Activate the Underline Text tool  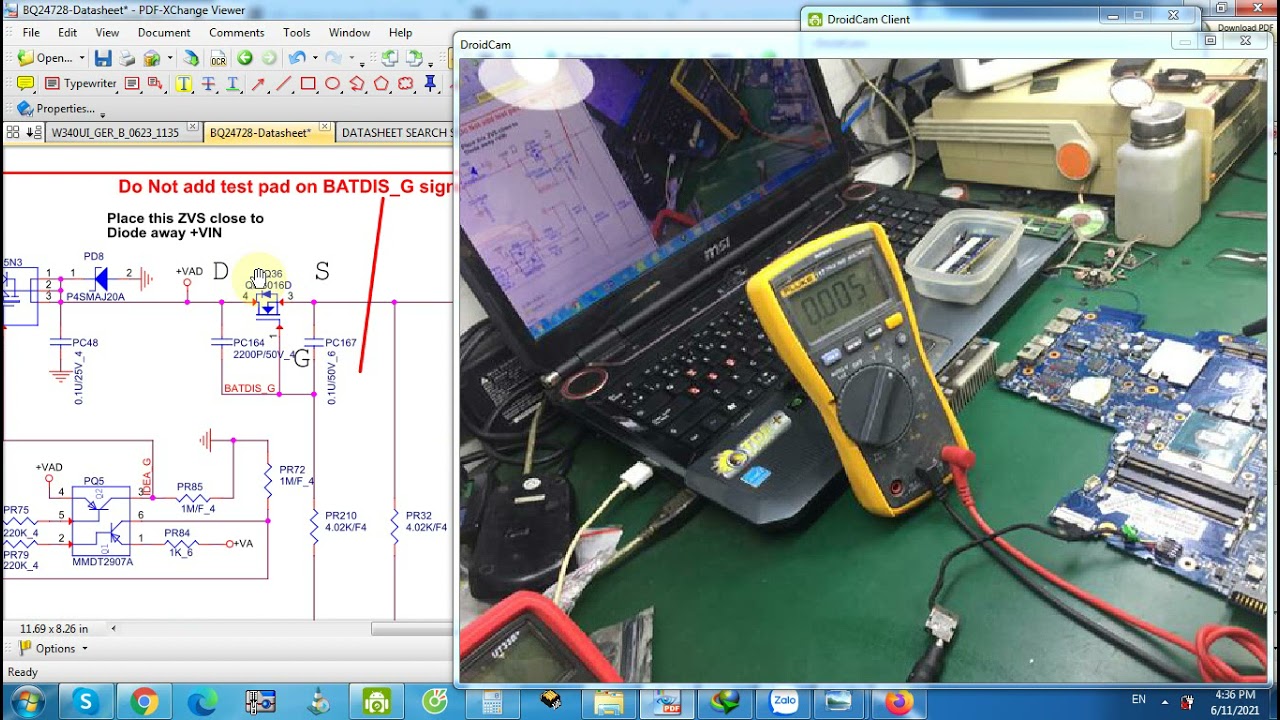(233, 83)
